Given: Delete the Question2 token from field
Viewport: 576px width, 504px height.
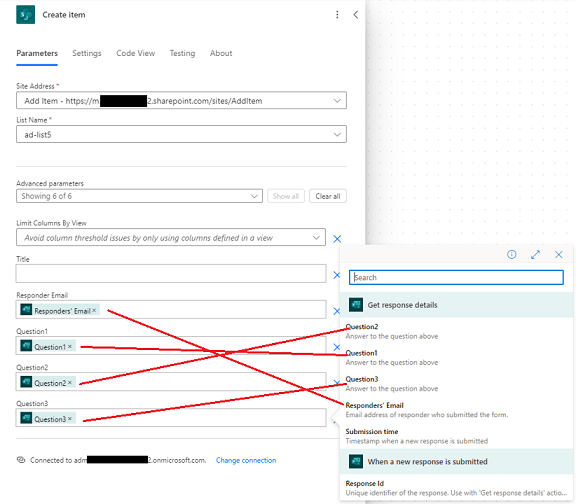Looking at the screenshot, I should 70,382.
